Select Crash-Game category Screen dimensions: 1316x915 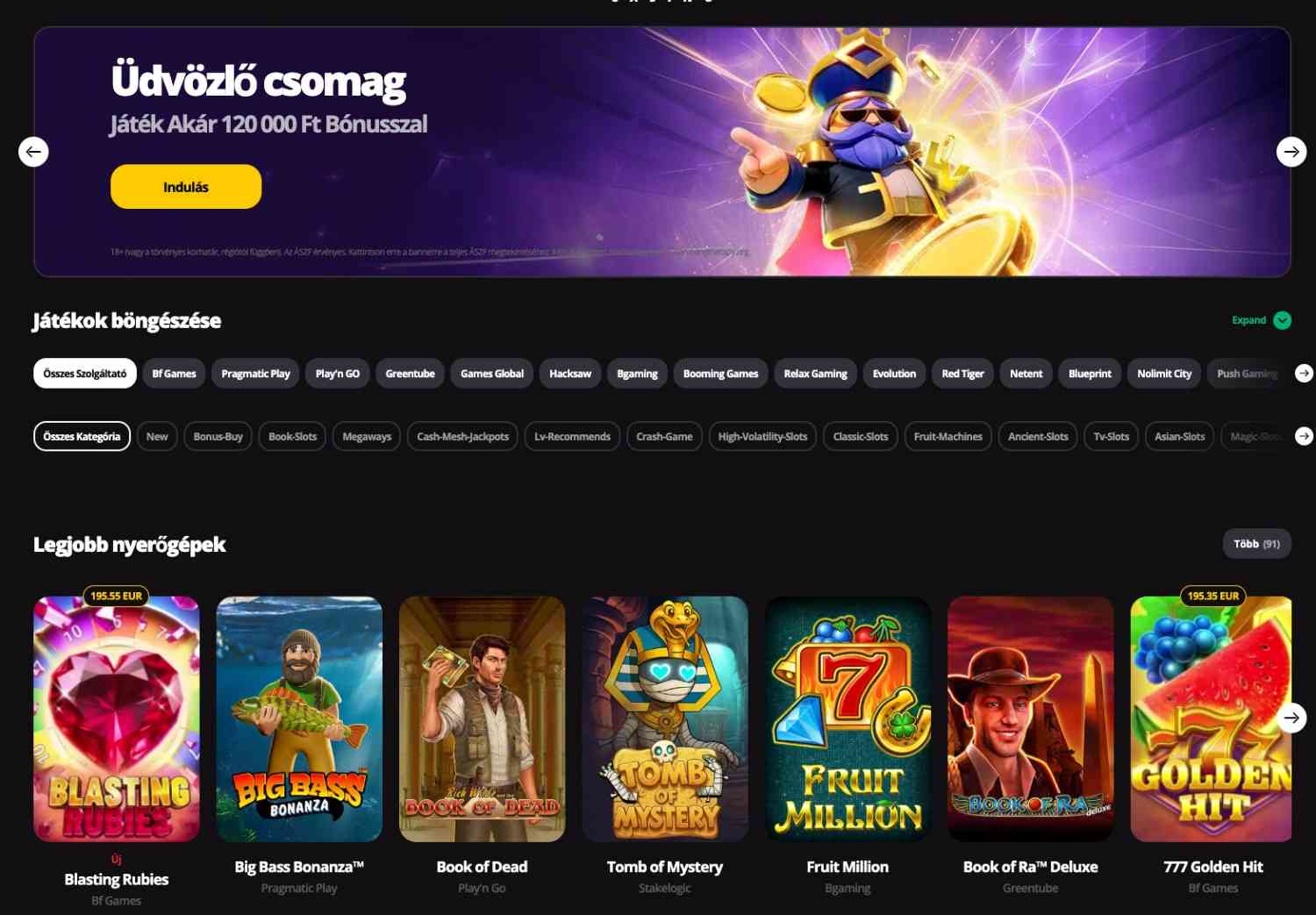tap(664, 436)
